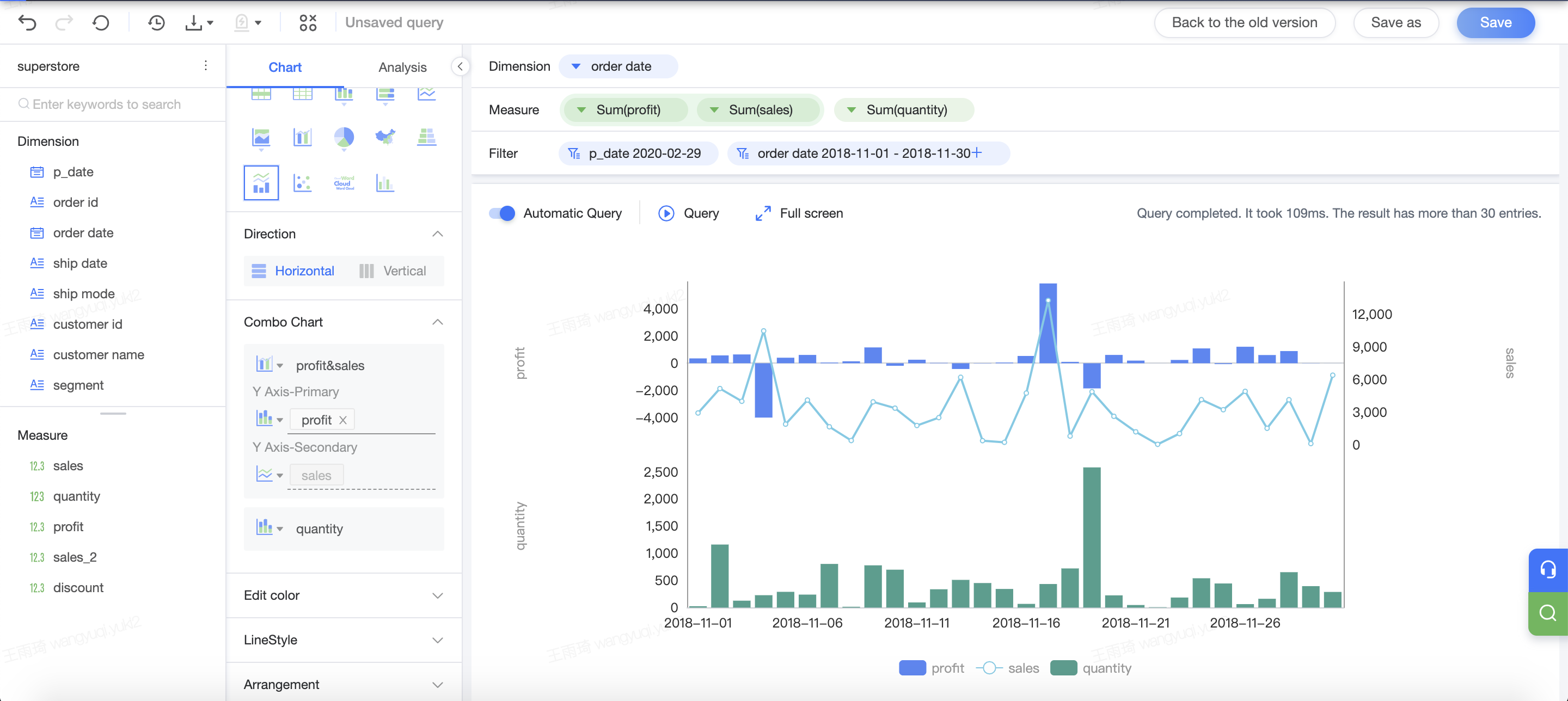Image resolution: width=1568 pixels, height=701 pixels.
Task: Select the pivot table chart type icon
Action: click(x=261, y=94)
